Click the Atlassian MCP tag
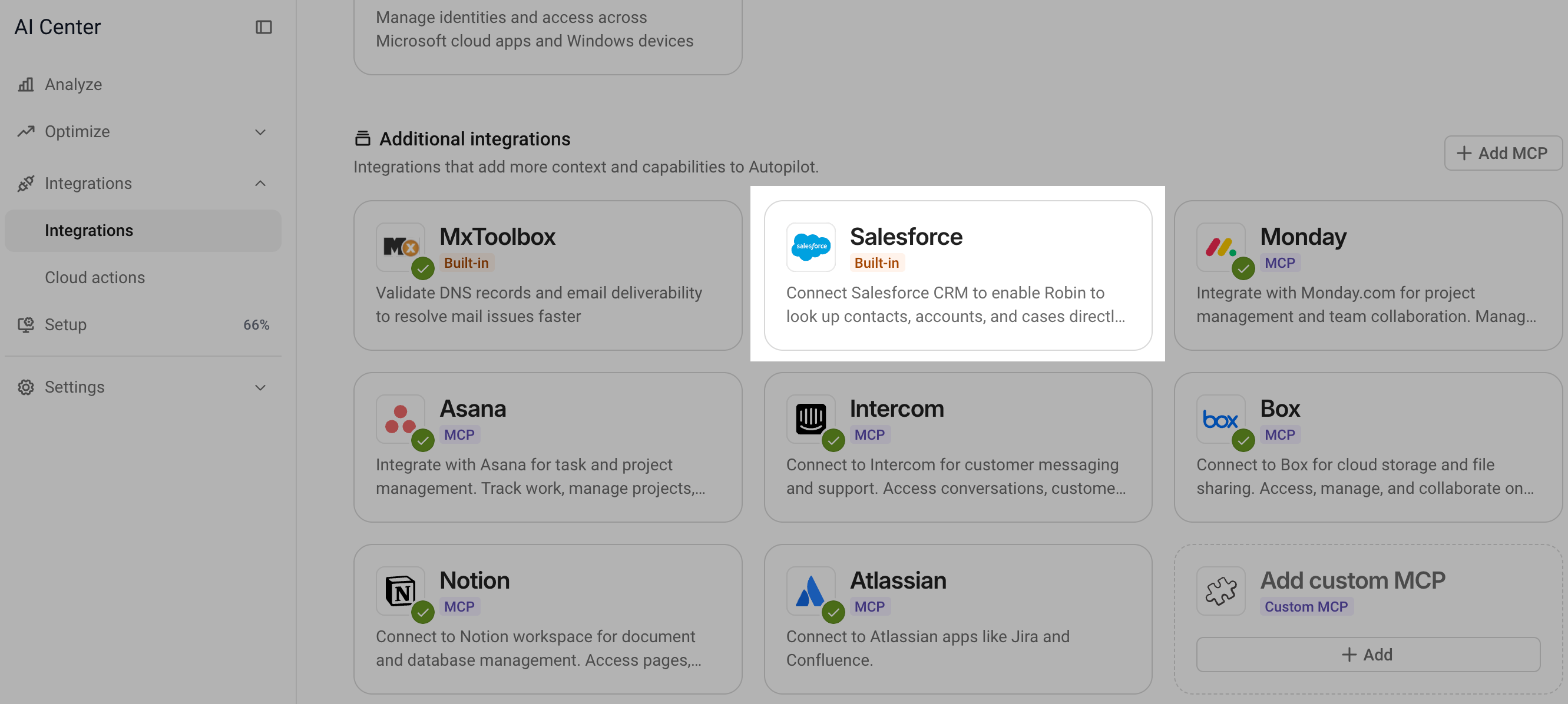1568x704 pixels. 869,607
